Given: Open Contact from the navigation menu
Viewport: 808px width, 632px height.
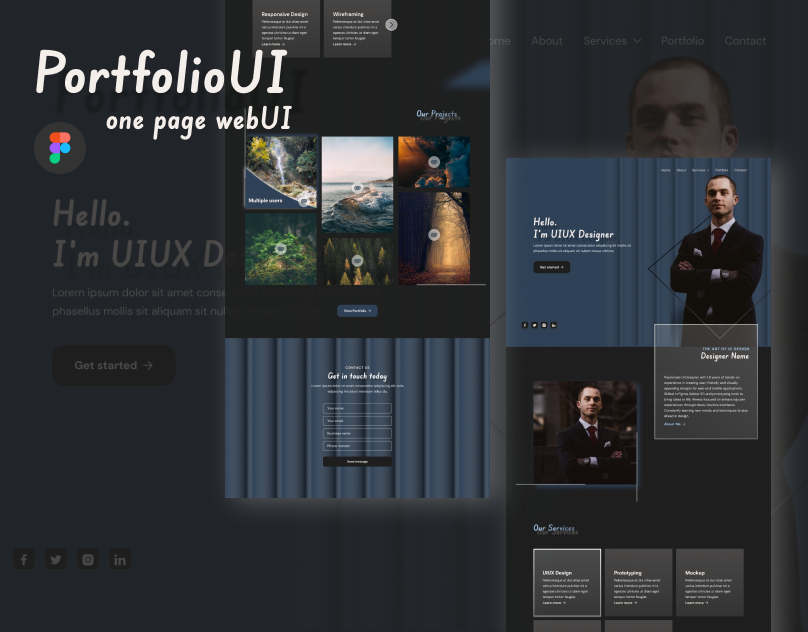Looking at the screenshot, I should (745, 41).
